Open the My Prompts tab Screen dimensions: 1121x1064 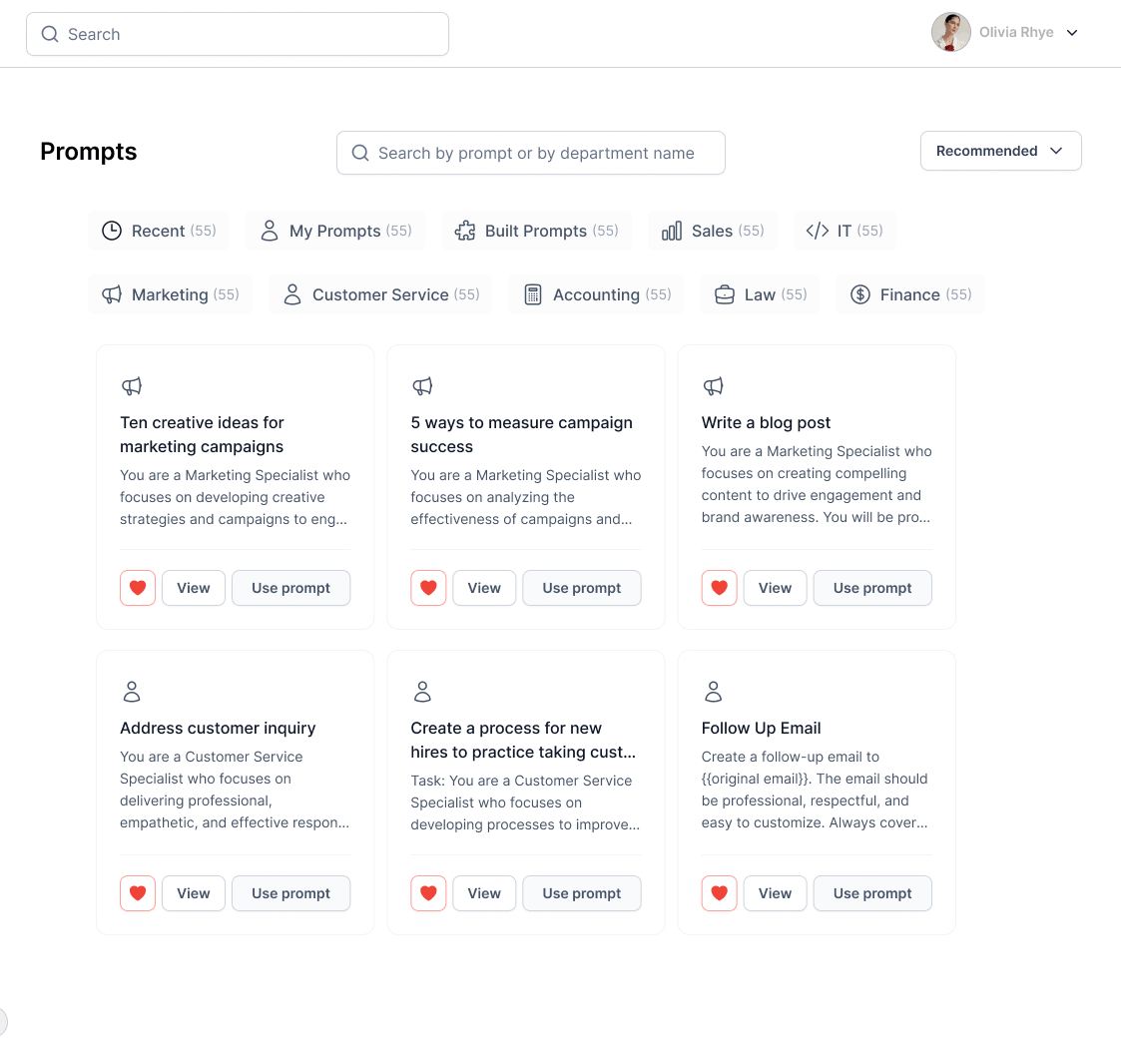(335, 231)
